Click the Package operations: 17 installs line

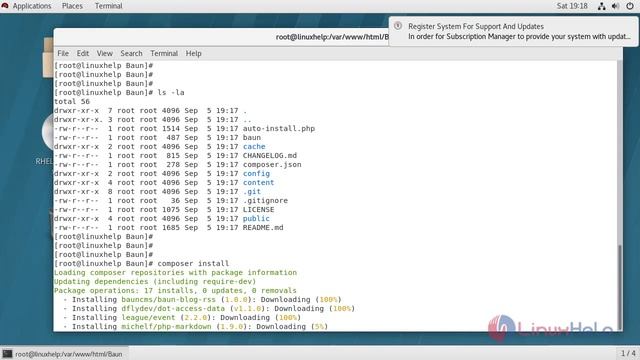(x=175, y=291)
